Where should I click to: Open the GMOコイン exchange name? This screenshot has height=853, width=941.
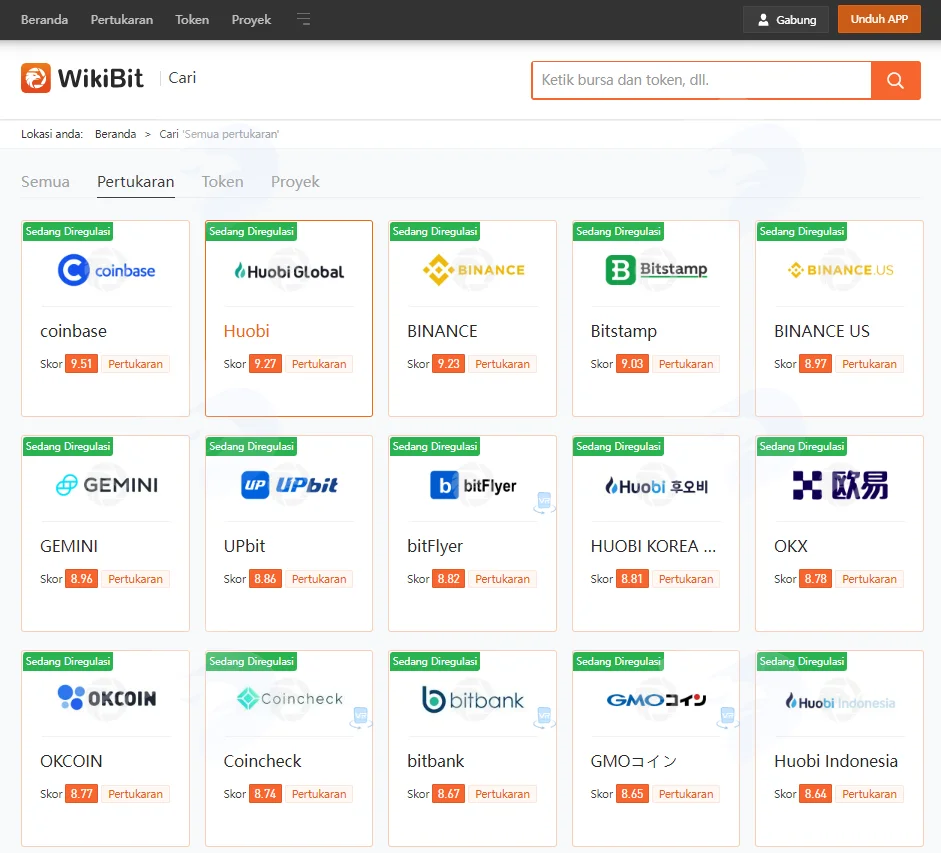coord(634,761)
